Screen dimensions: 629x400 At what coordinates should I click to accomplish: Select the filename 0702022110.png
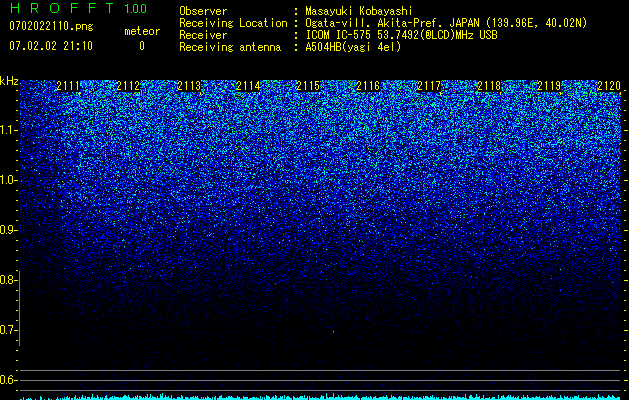[51, 27]
